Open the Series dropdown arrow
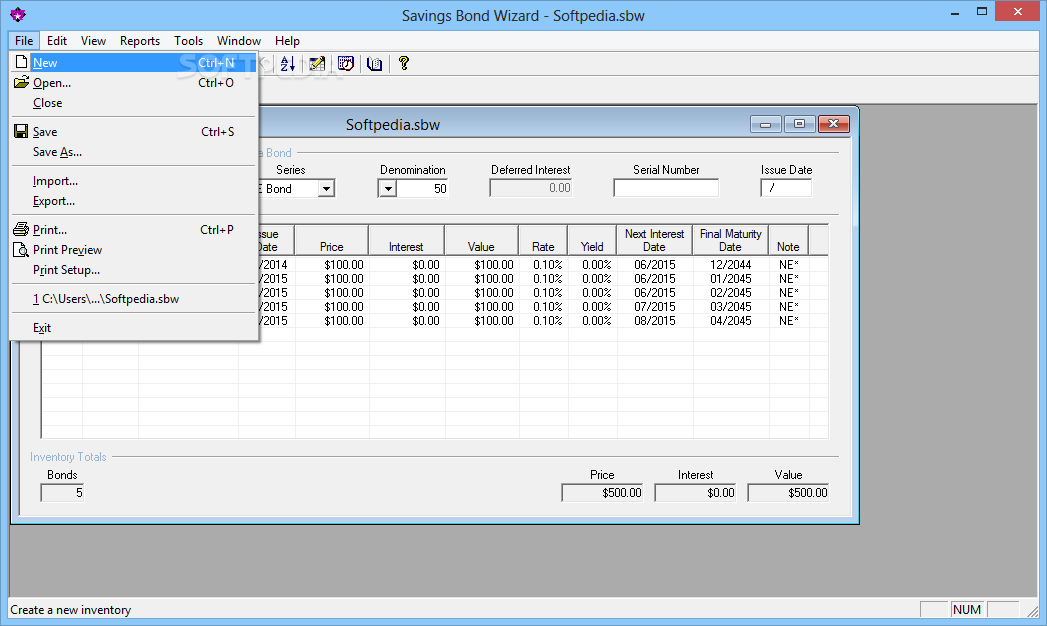Screen dimensions: 1047x626 click(326, 189)
